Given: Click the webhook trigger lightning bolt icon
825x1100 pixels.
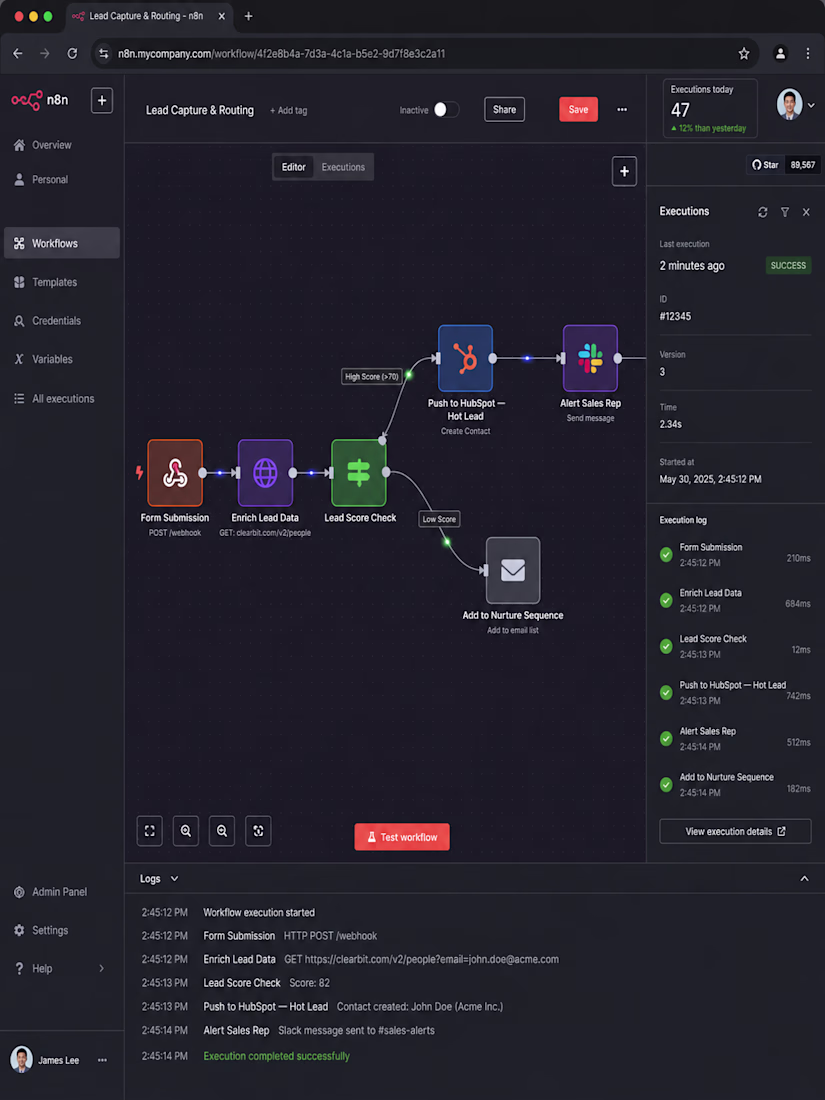Looking at the screenshot, I should point(139,473).
